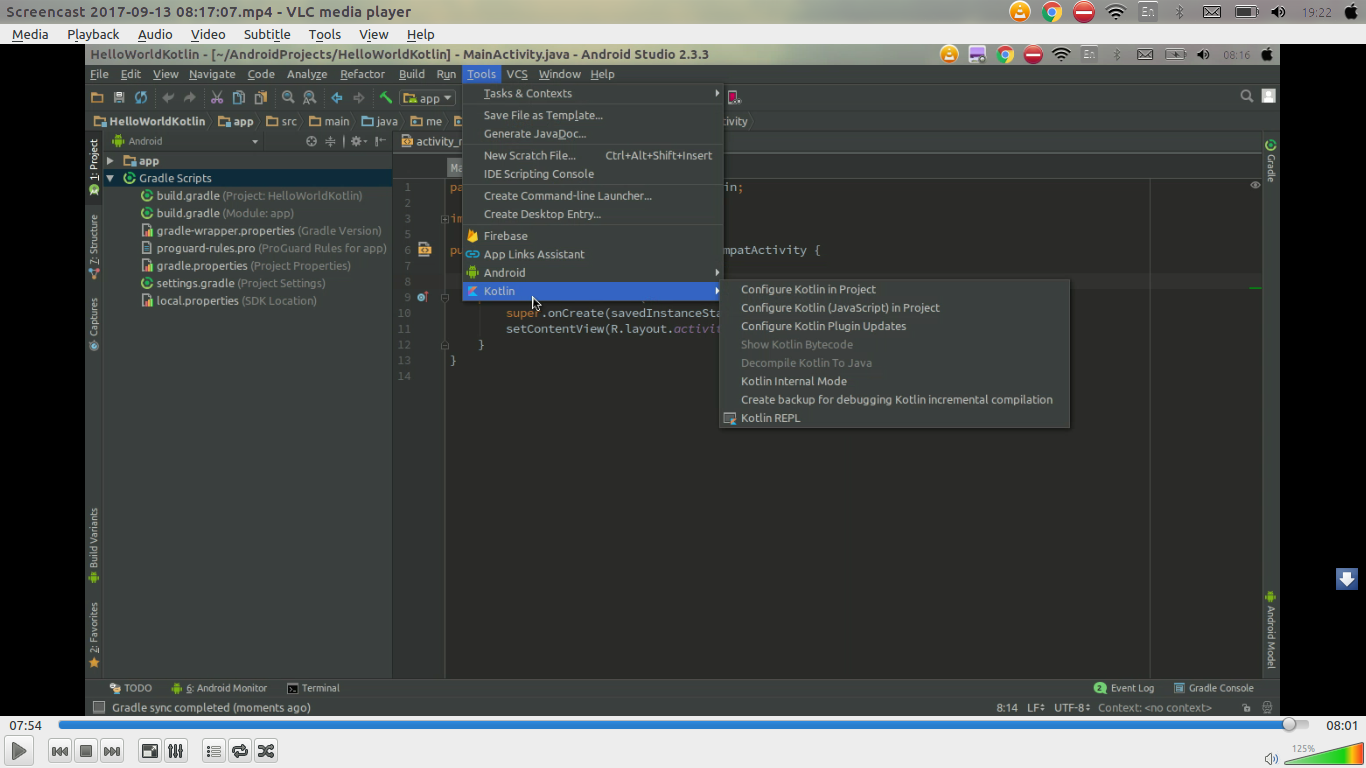This screenshot has width=1366, height=768.
Task: Adjust the VLC volume slider at 125%
Action: 1322,755
